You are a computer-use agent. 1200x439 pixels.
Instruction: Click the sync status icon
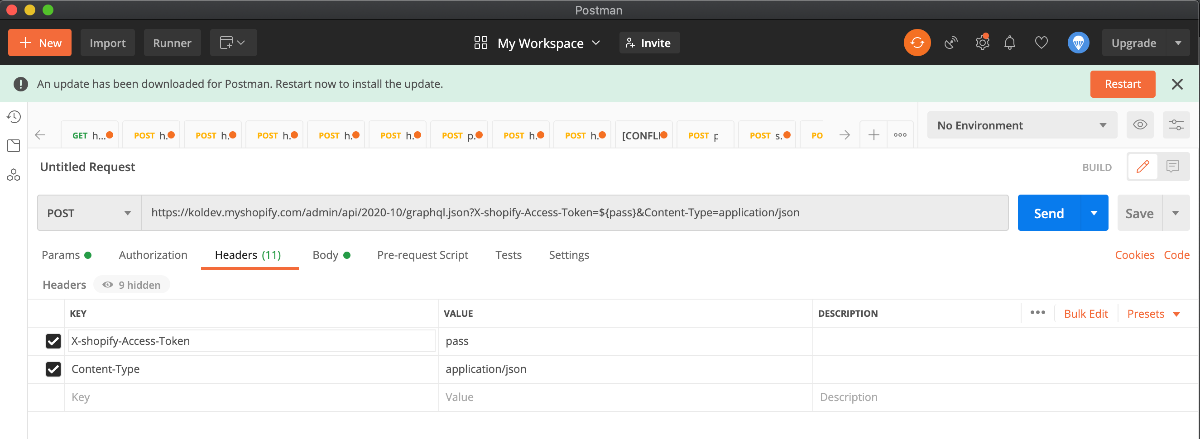[x=917, y=43]
